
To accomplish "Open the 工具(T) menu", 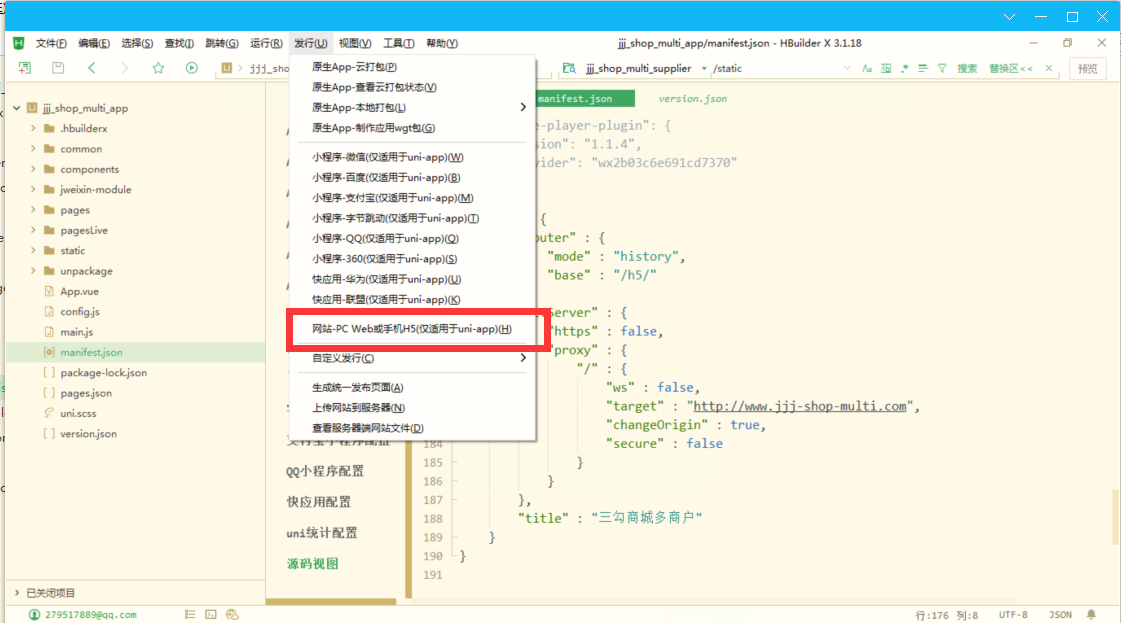I will 398,44.
